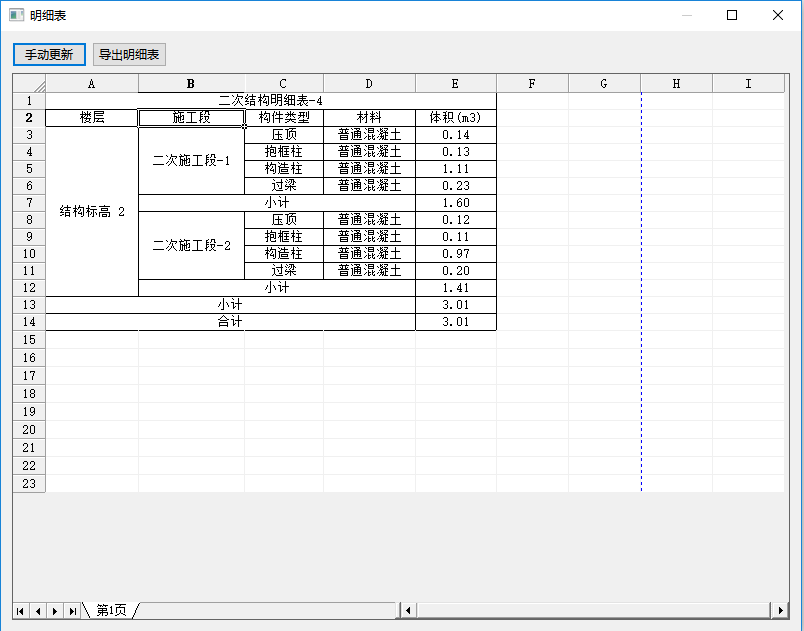Click volume value 0.97
The width and height of the screenshot is (804, 631).
456,254
